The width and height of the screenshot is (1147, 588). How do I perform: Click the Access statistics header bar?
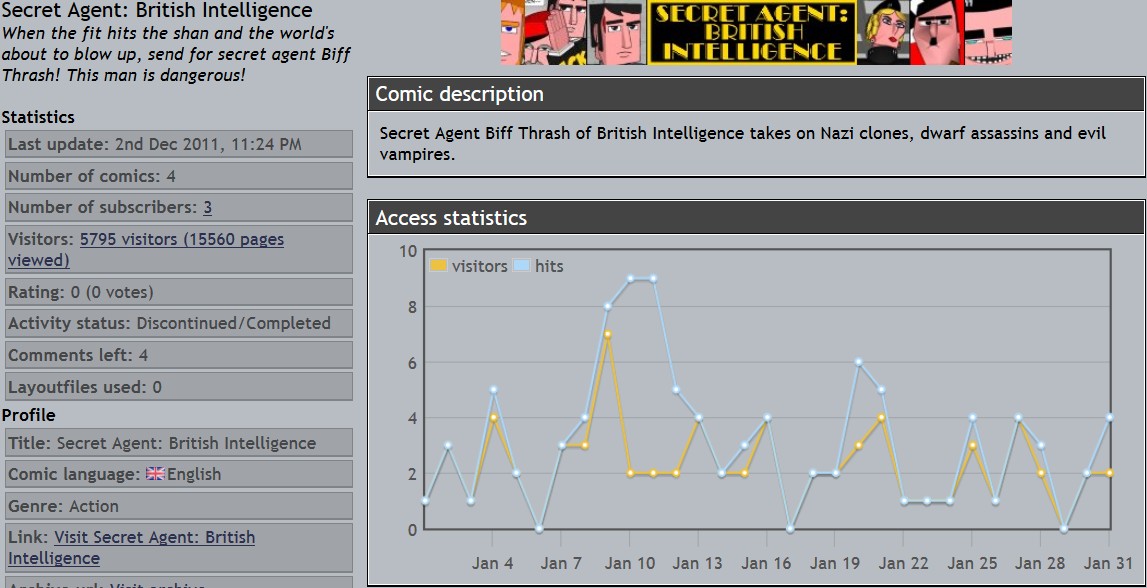pyautogui.click(x=755, y=218)
